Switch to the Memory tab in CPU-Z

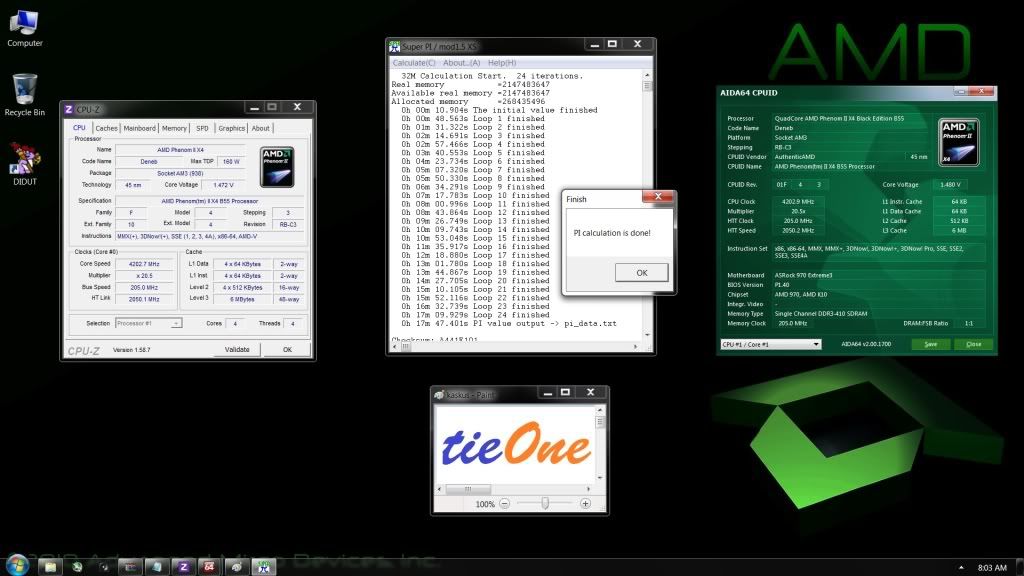click(x=174, y=129)
